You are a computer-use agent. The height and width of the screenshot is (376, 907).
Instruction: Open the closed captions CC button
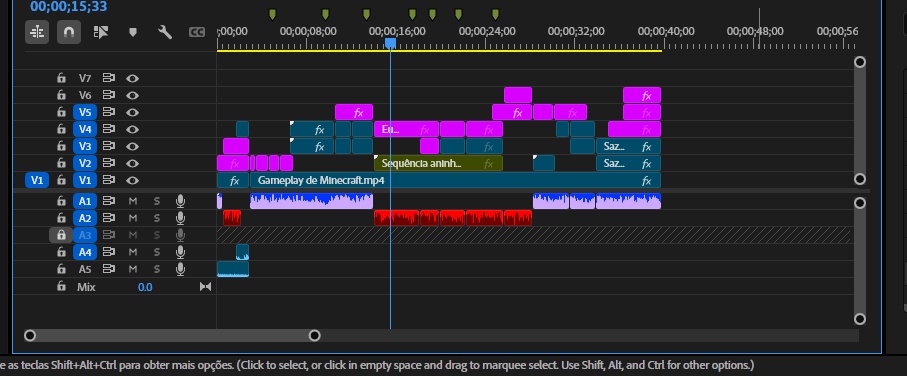[197, 32]
